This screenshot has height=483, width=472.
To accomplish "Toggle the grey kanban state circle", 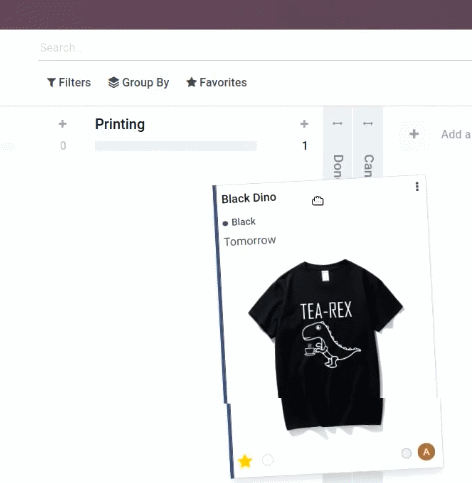I will pyautogui.click(x=406, y=453).
